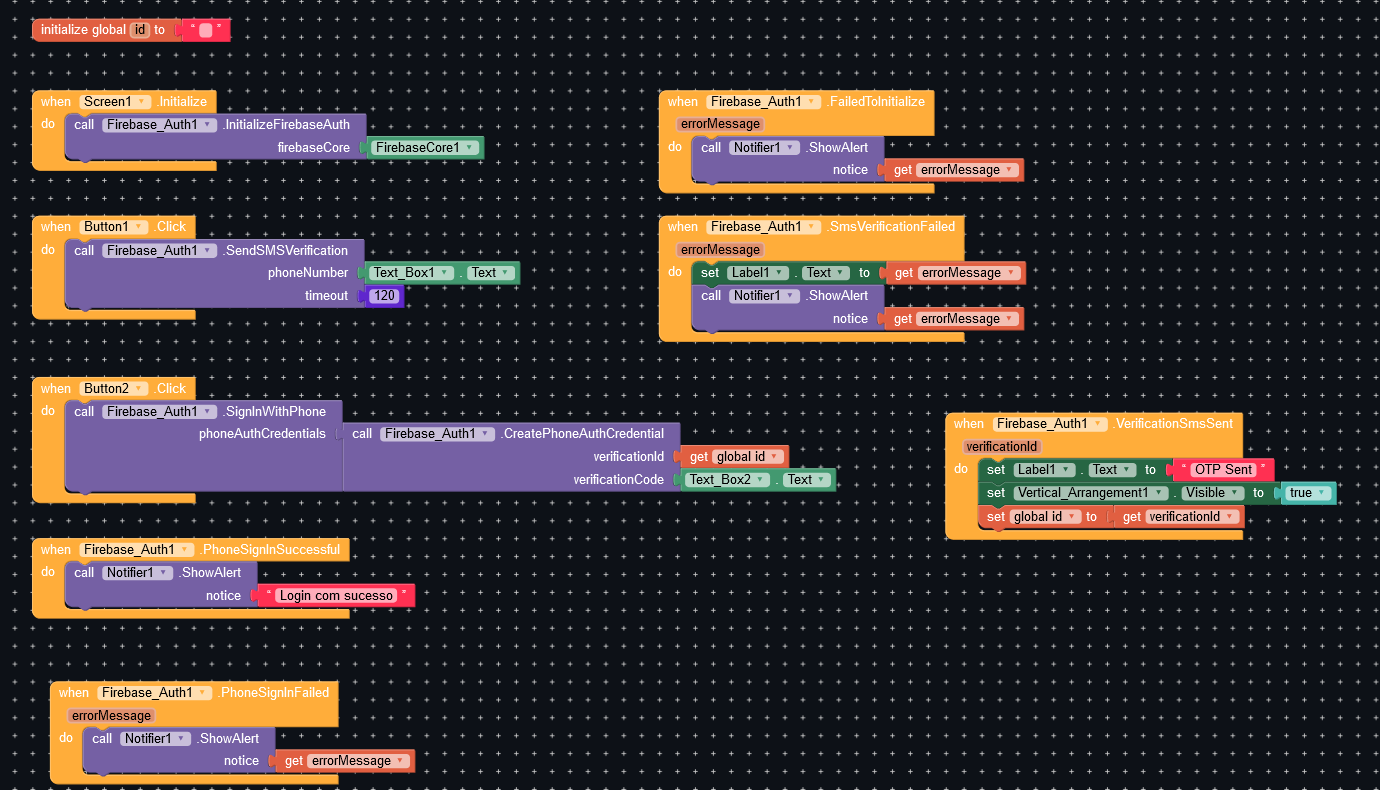
Task: Open Label1 dropdown in VerificationSmsSent block
Action: (x=1045, y=470)
